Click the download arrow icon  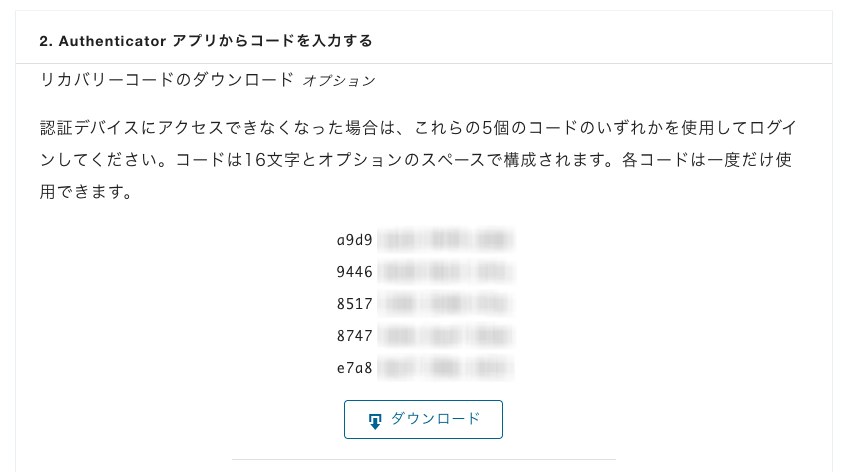click(x=375, y=420)
